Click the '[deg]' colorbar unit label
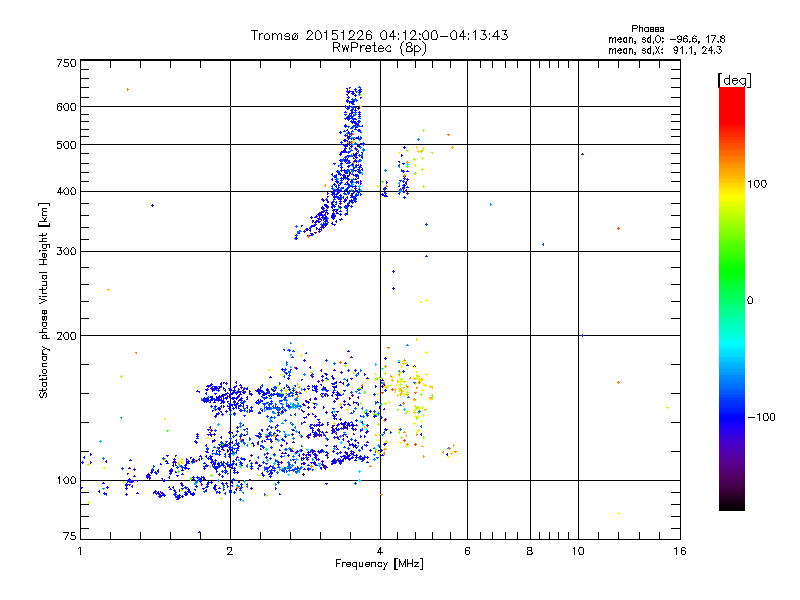 734,80
